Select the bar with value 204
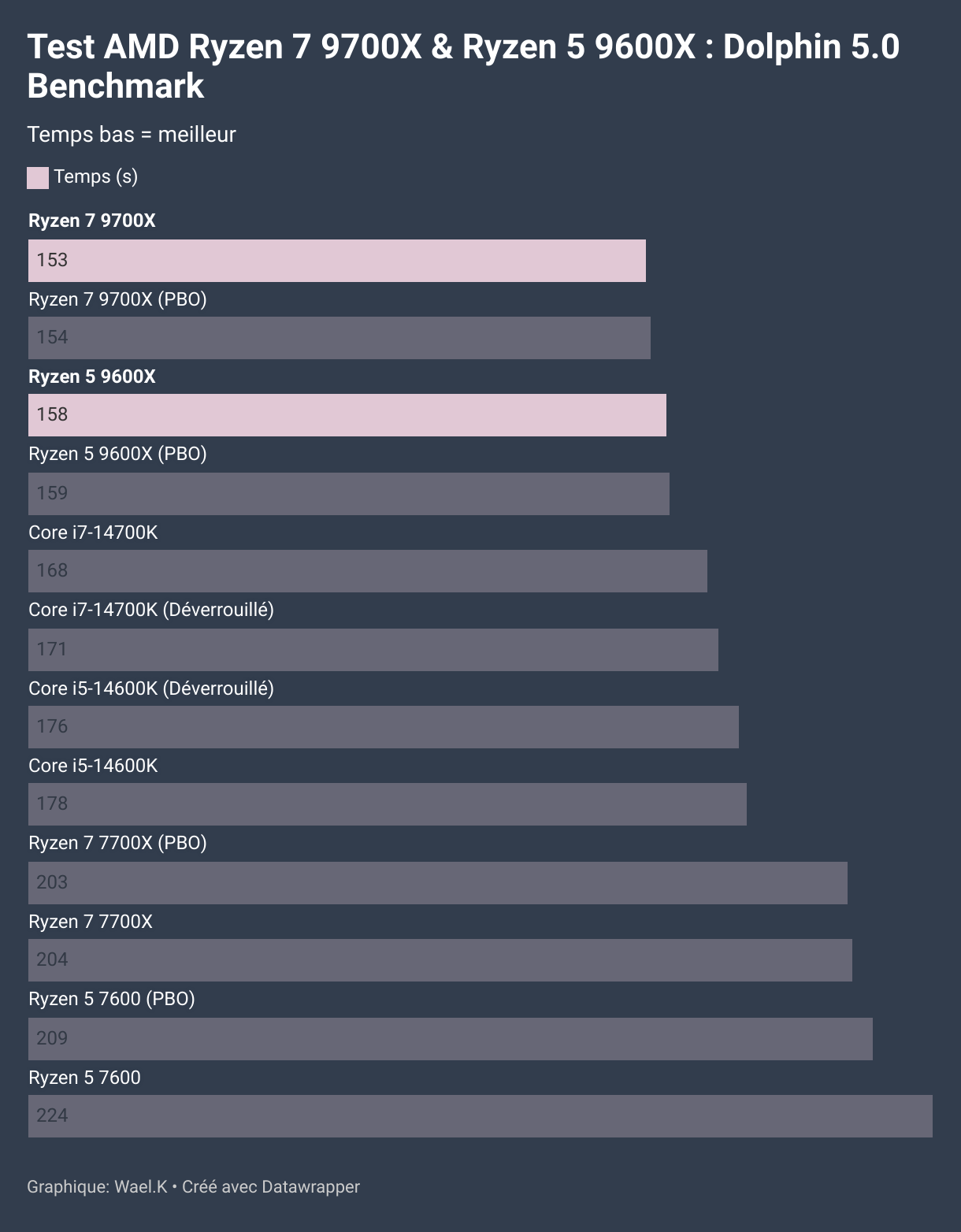 click(x=440, y=960)
